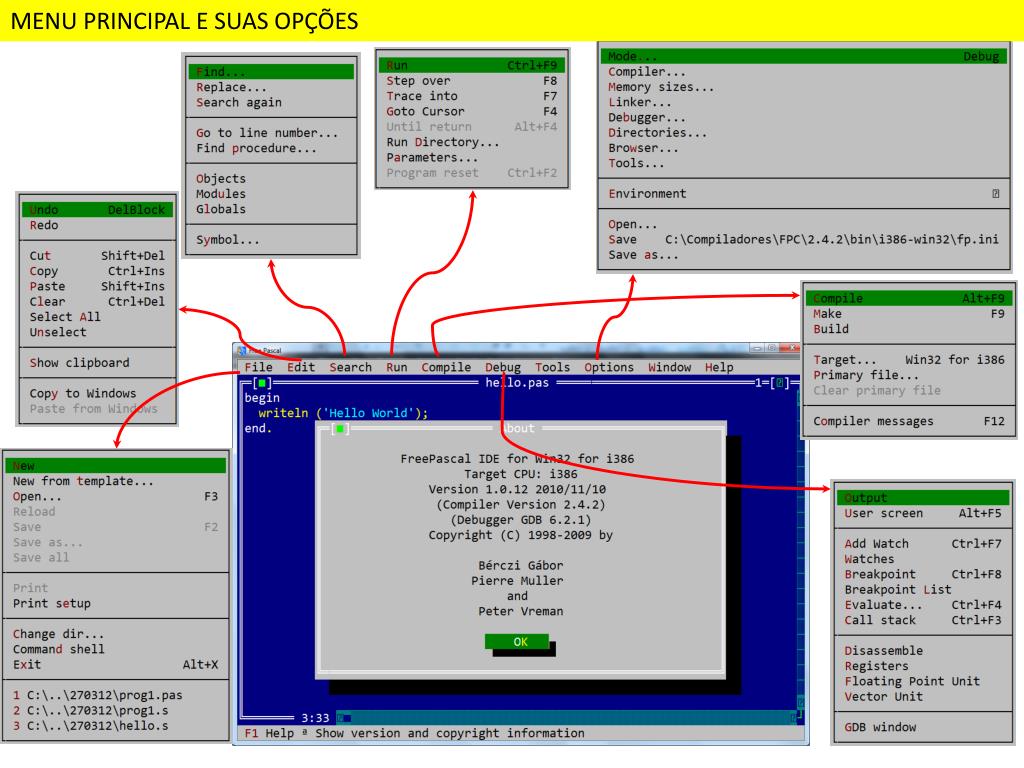The image size is (1024, 768).
Task: Choose Open... F3 in the File menu
Action: tap(116, 496)
